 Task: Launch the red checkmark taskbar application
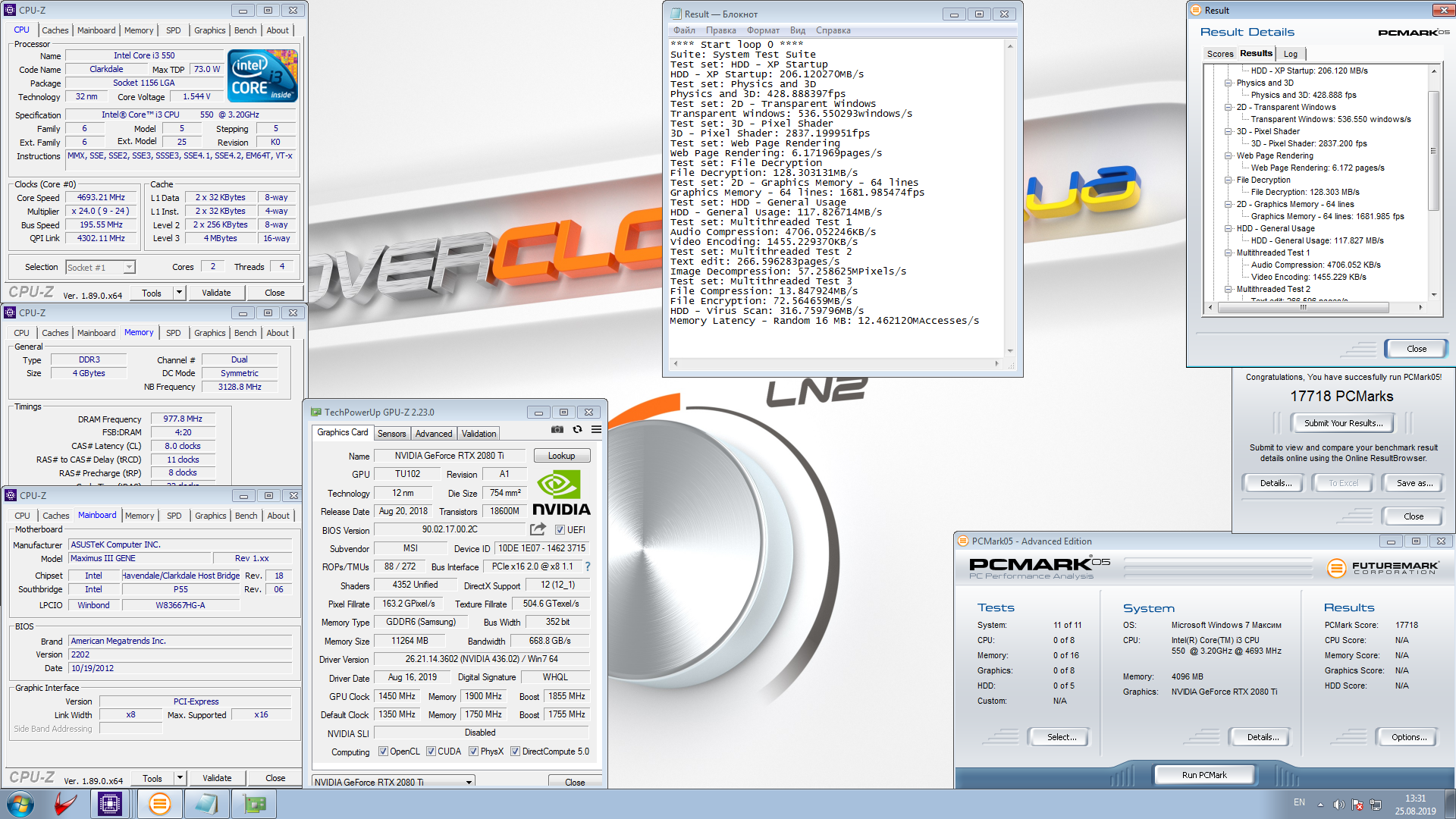click(66, 804)
